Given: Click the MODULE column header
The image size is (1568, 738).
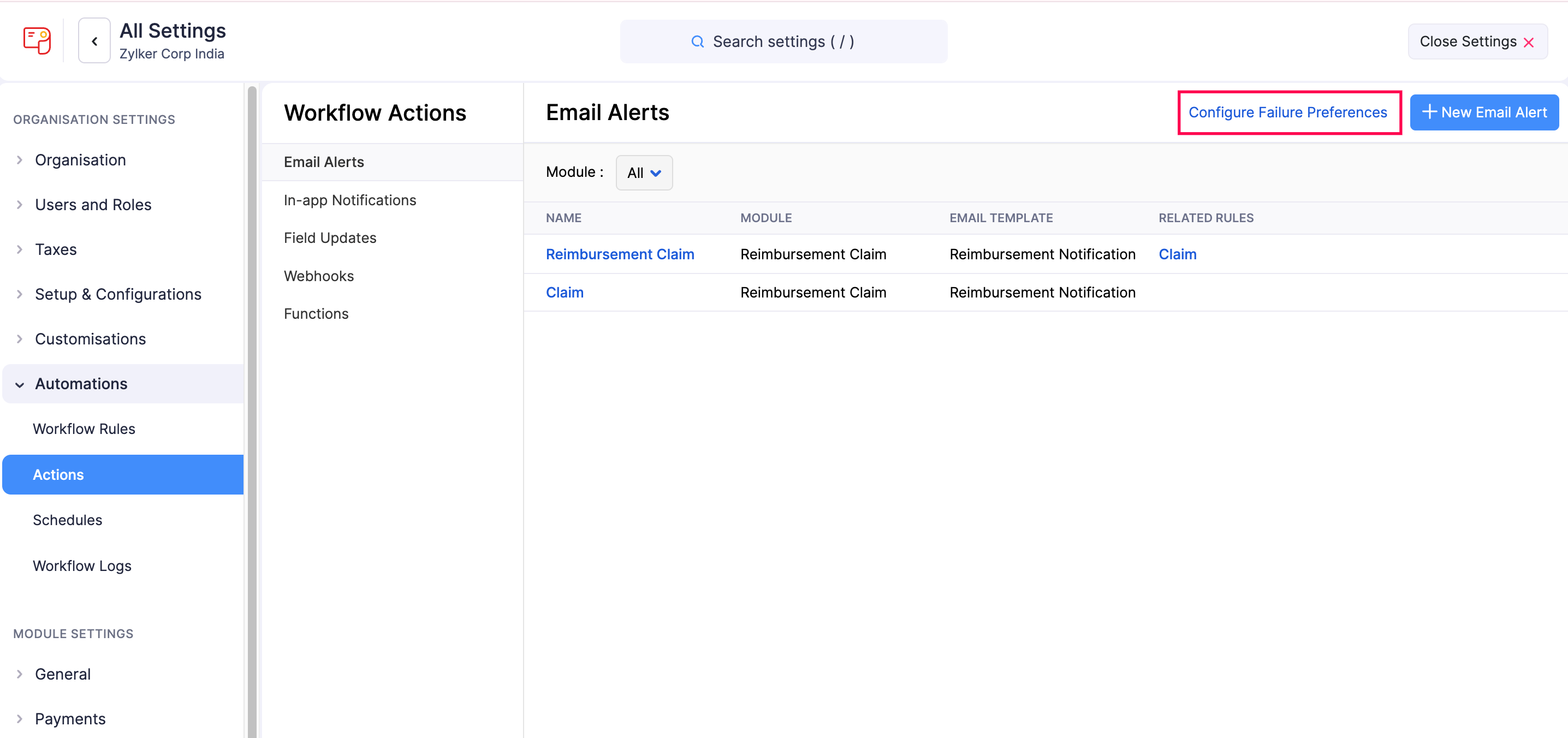Looking at the screenshot, I should coord(766,218).
